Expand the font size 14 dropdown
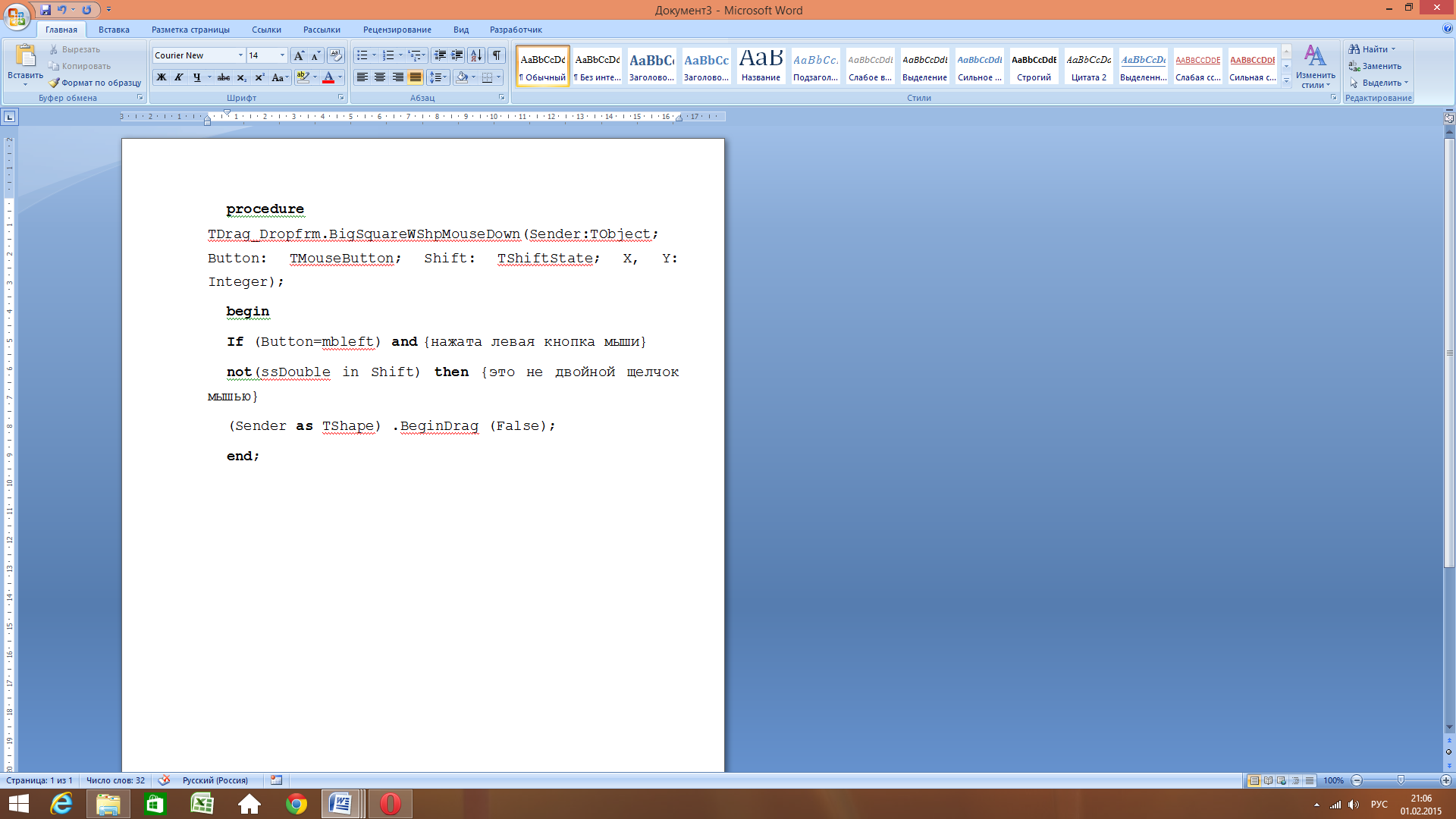Viewport: 1456px width, 819px height. [282, 55]
